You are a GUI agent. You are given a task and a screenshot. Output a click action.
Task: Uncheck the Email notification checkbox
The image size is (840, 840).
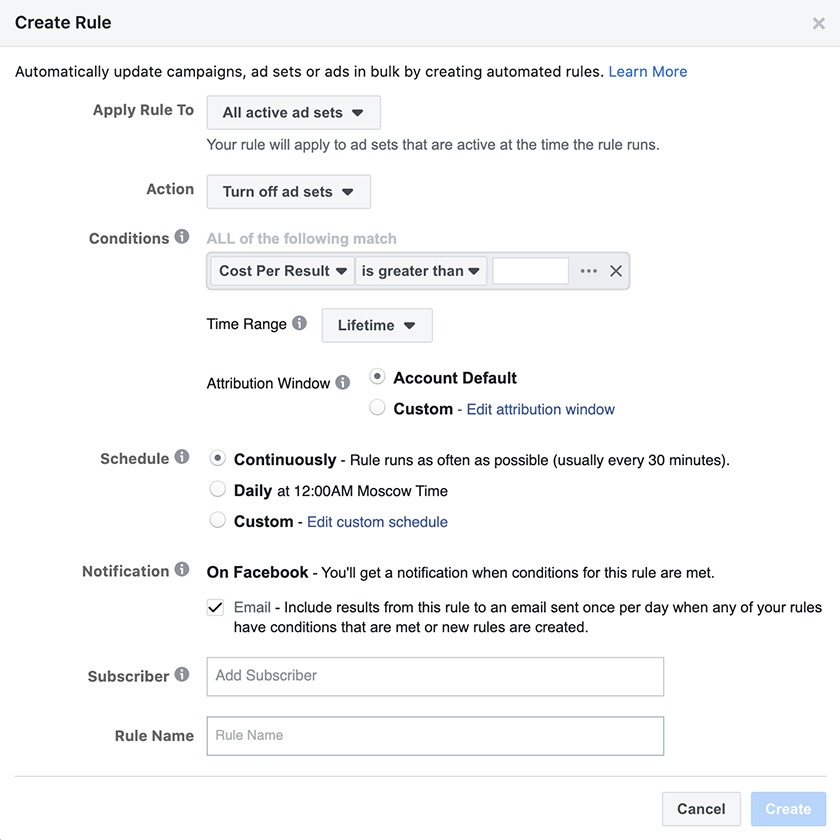(x=215, y=607)
